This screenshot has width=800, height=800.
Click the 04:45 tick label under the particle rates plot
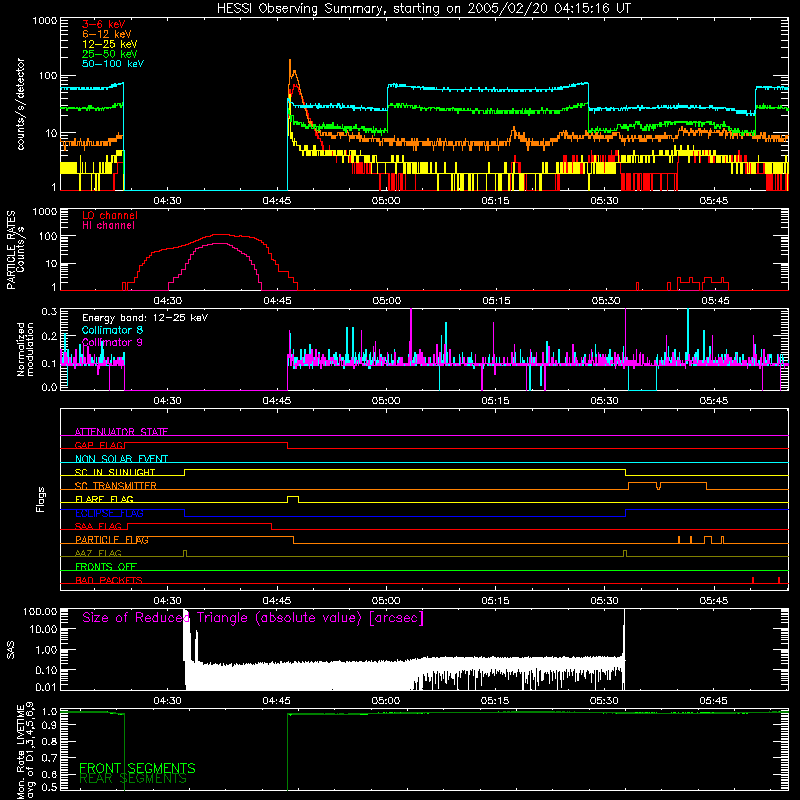[277, 301]
